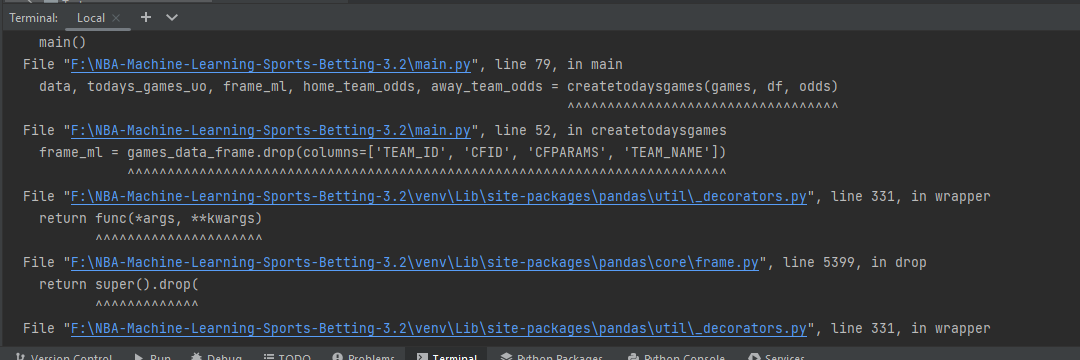The image size is (1080, 360).
Task: Open pandas core frame.py link
Action: point(415,263)
